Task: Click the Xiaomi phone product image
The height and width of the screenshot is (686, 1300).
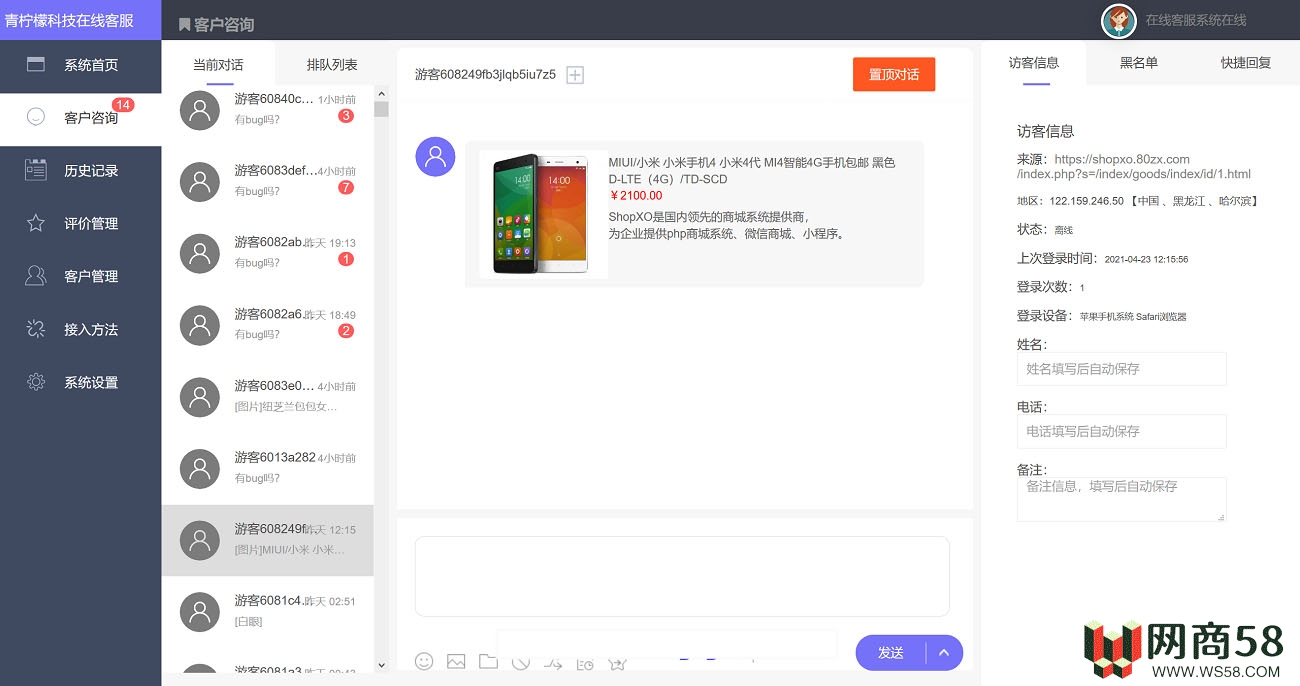Action: tap(543, 214)
